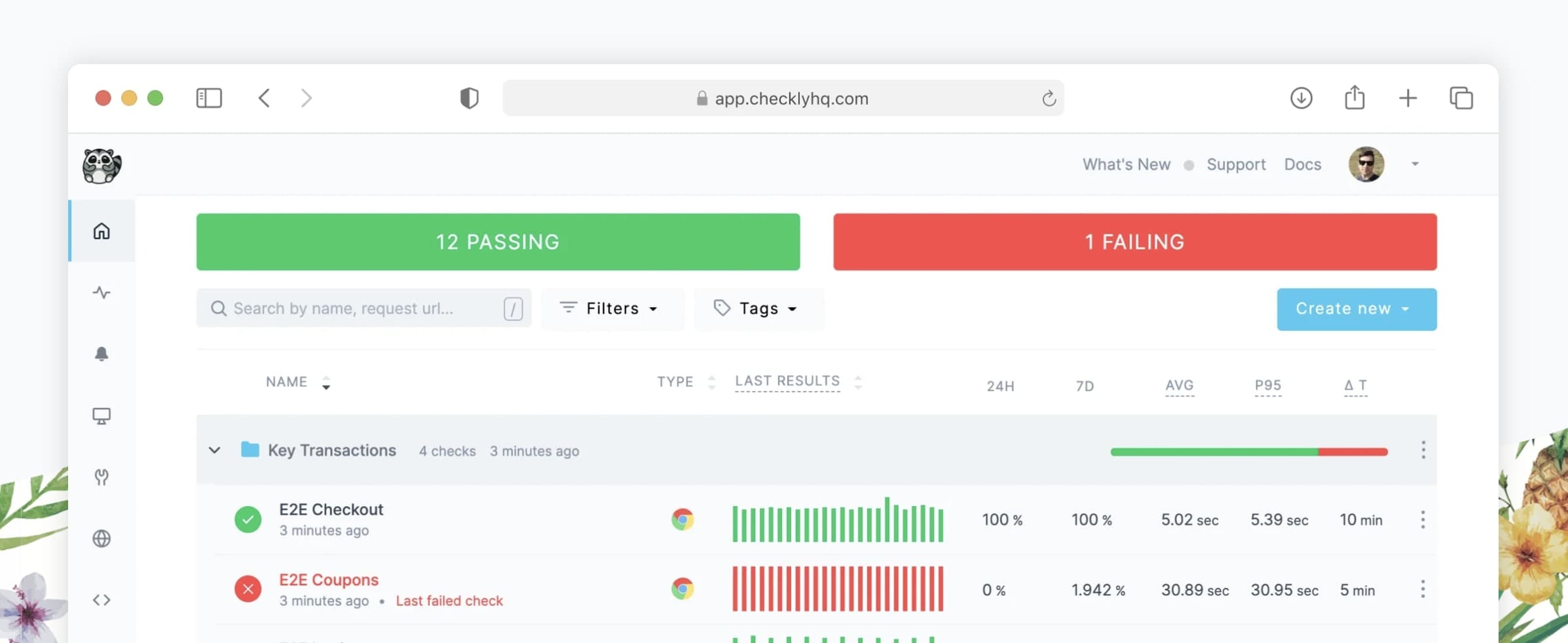1568x643 pixels.
Task: Toggle the browser sidebar panel
Action: [x=209, y=98]
